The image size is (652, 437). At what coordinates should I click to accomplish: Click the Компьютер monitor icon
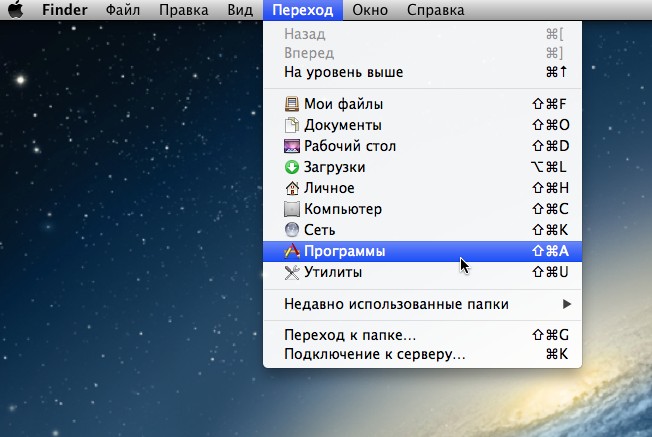[291, 209]
